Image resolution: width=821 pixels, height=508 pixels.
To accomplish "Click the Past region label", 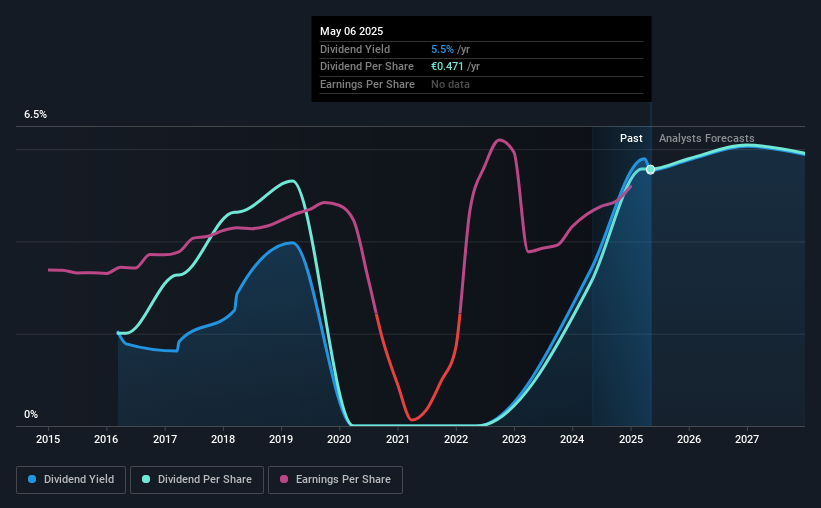I will (x=631, y=138).
